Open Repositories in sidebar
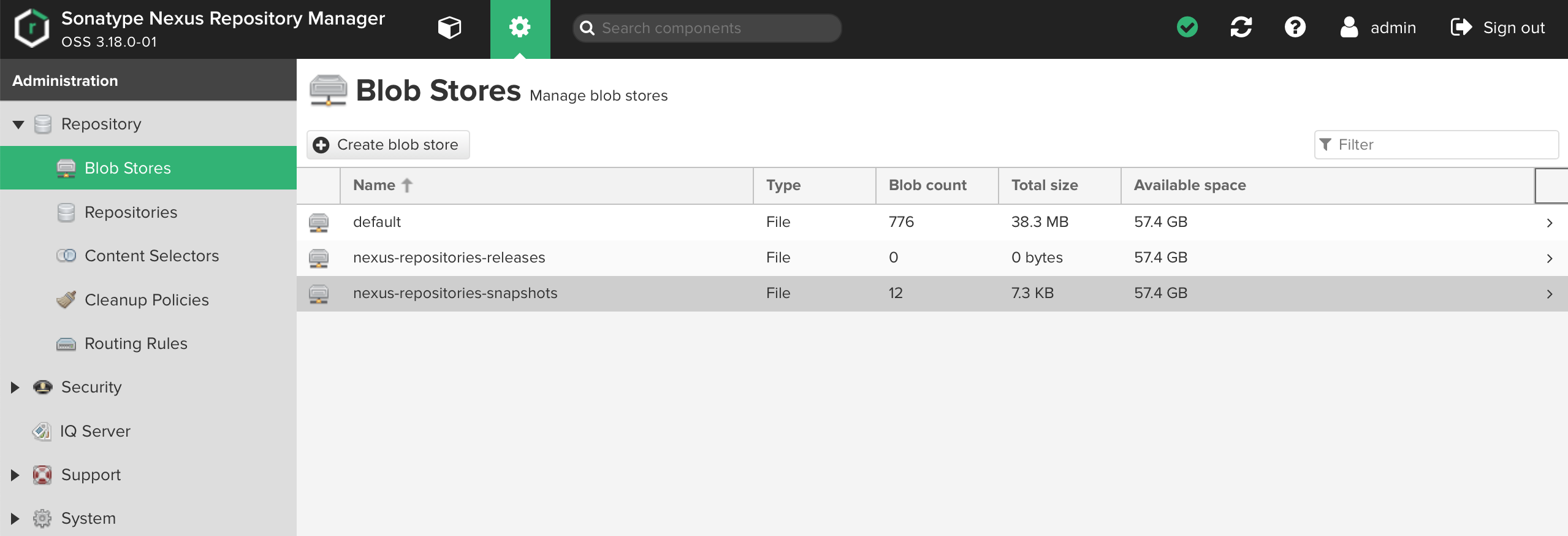 pyautogui.click(x=148, y=212)
